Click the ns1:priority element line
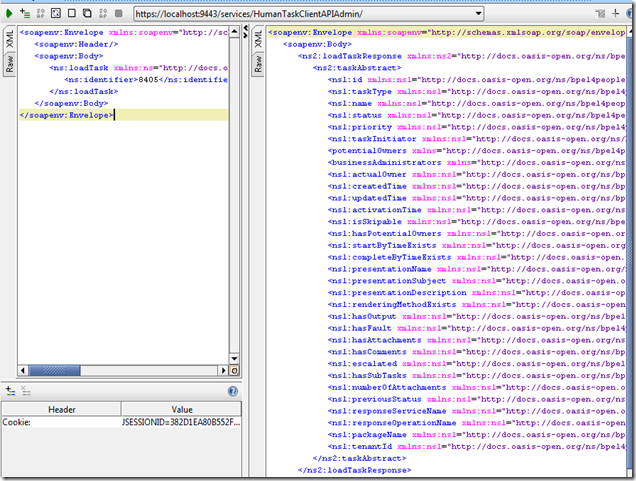Image resolution: width=636 pixels, height=481 pixels. tap(476, 127)
